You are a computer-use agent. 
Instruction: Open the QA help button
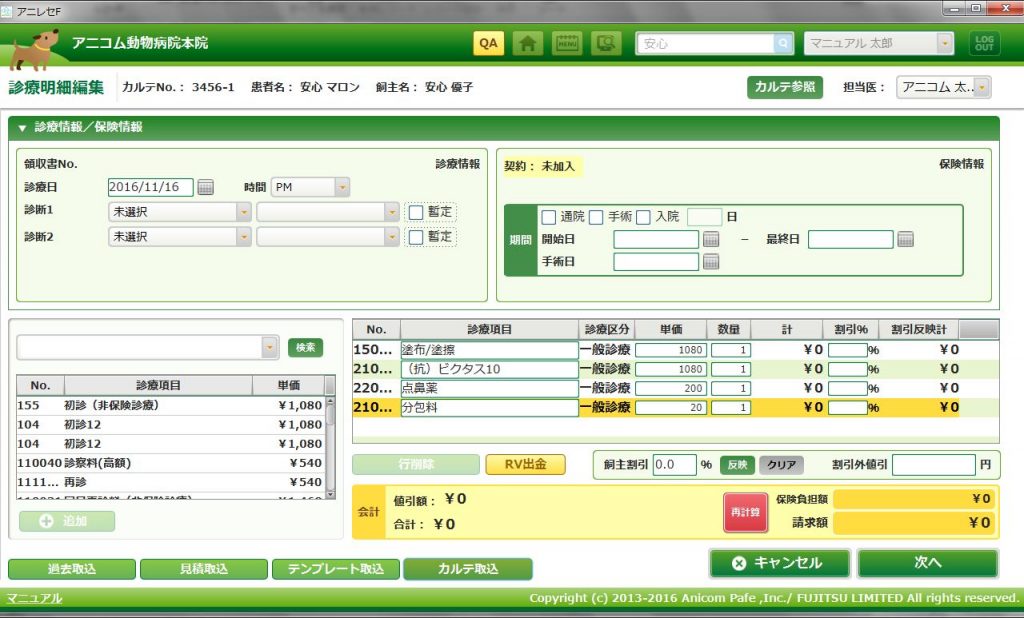[488, 43]
